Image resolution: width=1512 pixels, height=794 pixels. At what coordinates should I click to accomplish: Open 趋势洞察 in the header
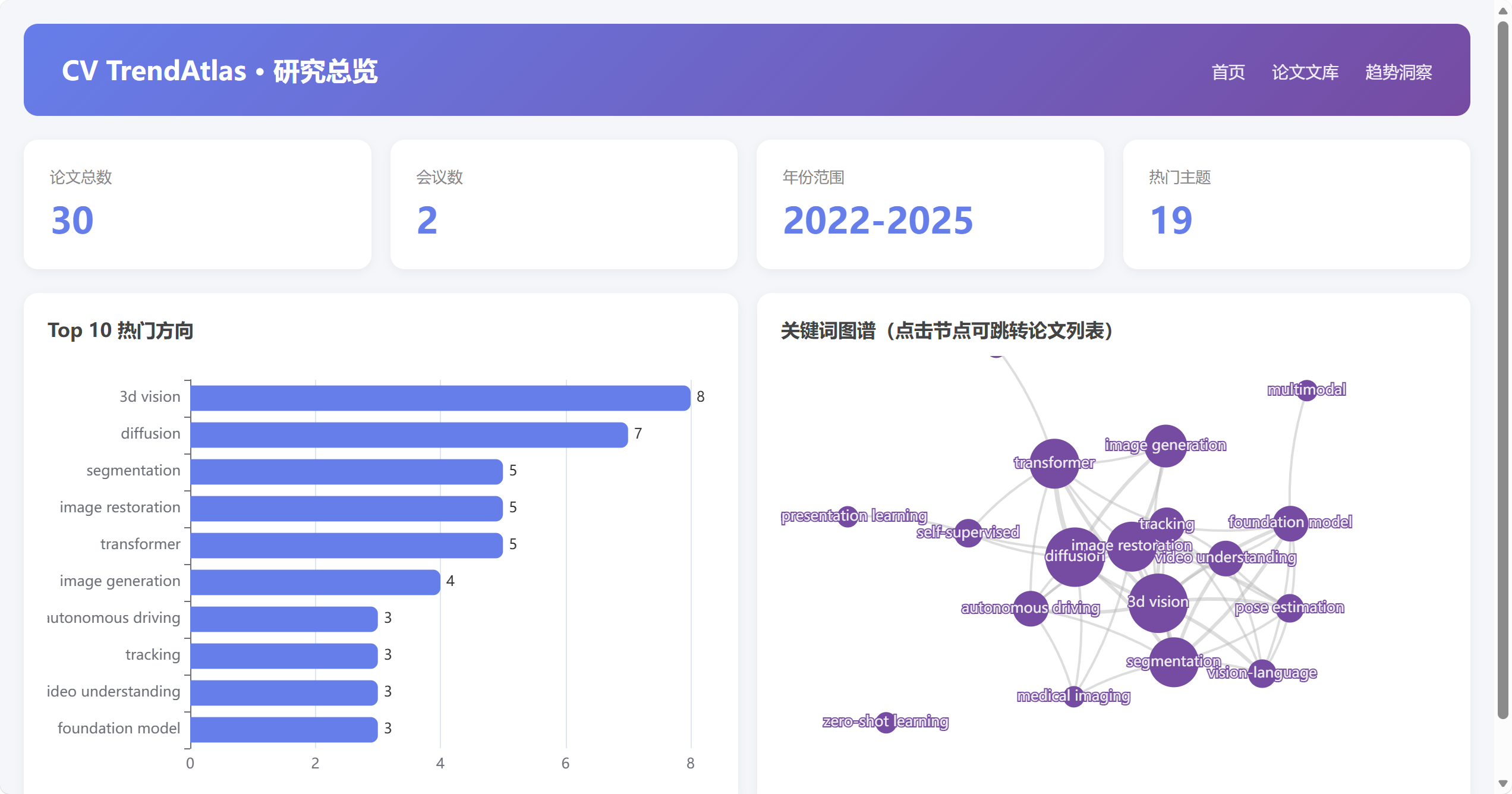[1398, 72]
